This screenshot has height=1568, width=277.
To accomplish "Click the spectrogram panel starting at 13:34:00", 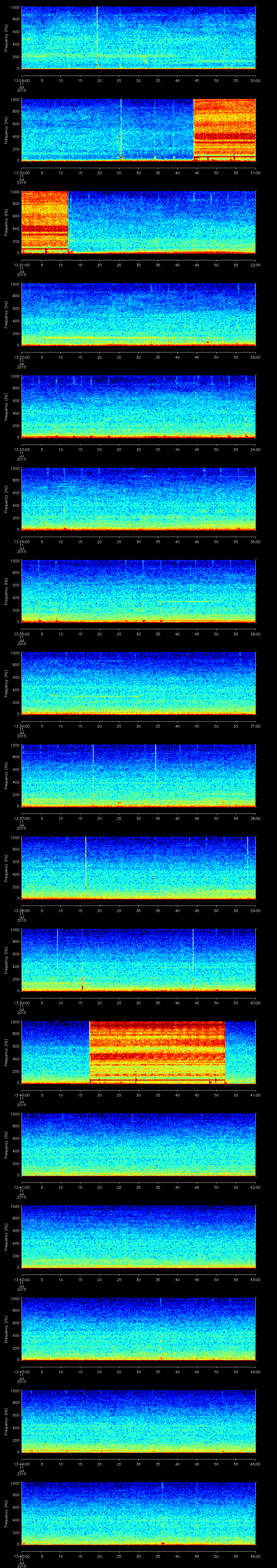I will pyautogui.click(x=138, y=499).
